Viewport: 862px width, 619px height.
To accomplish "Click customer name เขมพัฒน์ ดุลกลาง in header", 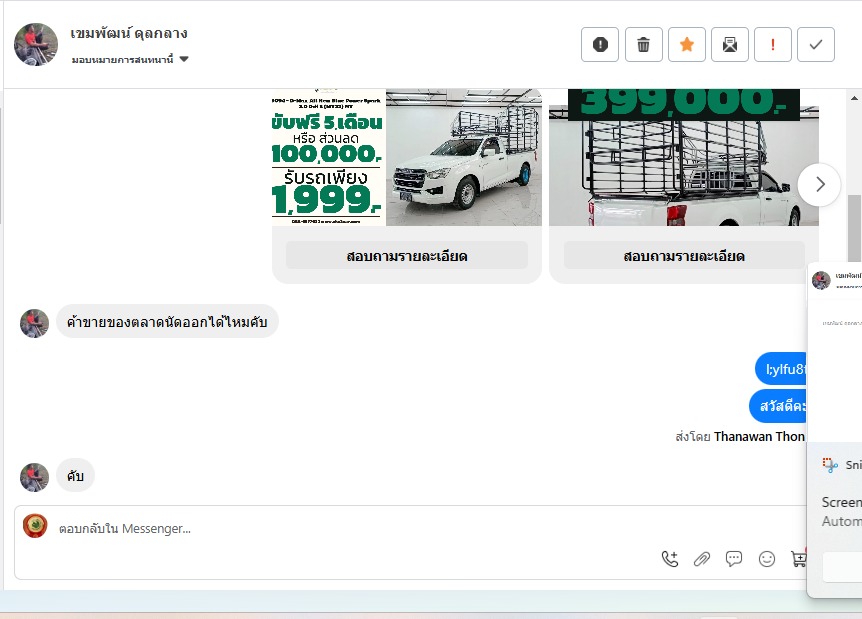I will [129, 34].
